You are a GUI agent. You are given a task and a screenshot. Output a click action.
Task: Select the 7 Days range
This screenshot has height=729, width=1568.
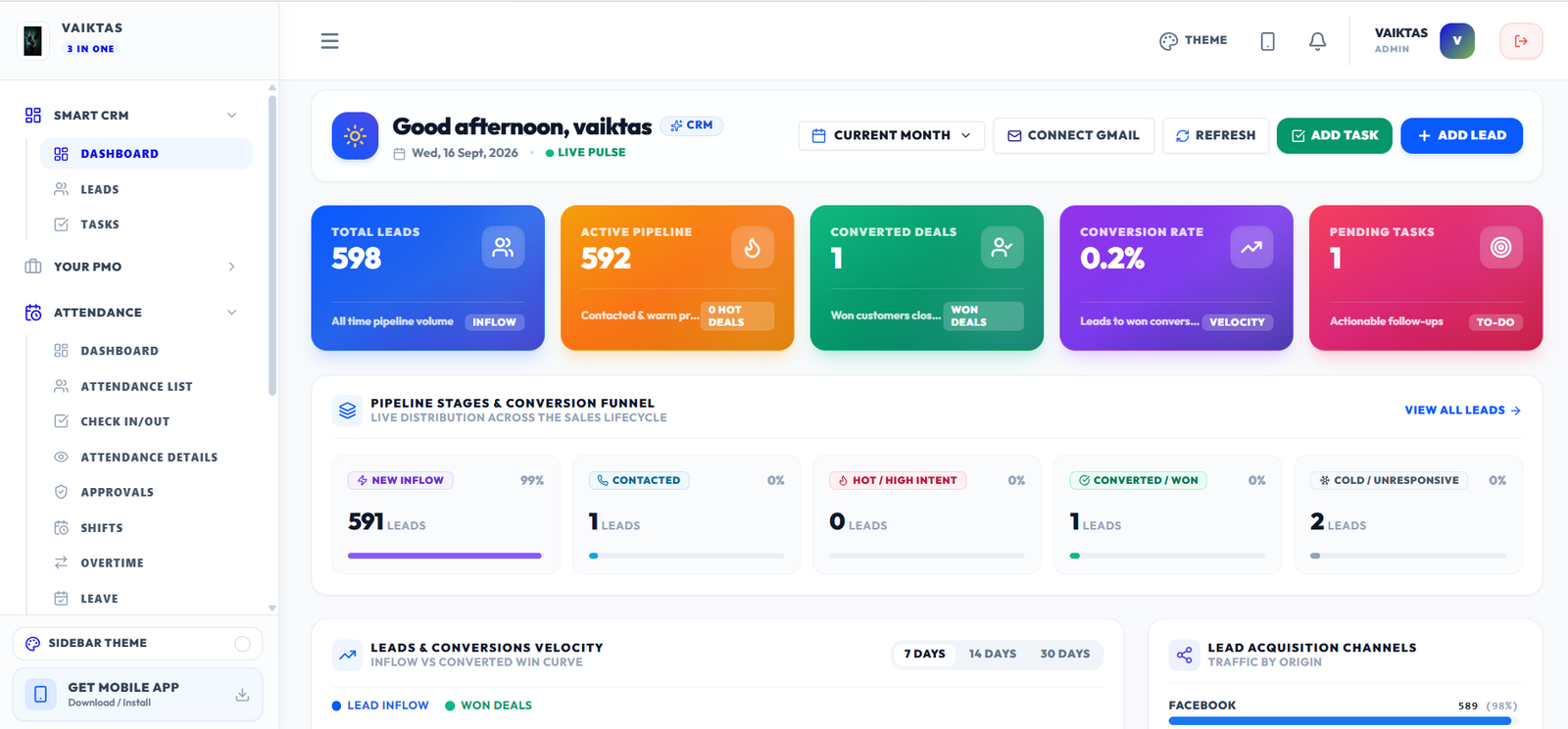tap(924, 654)
